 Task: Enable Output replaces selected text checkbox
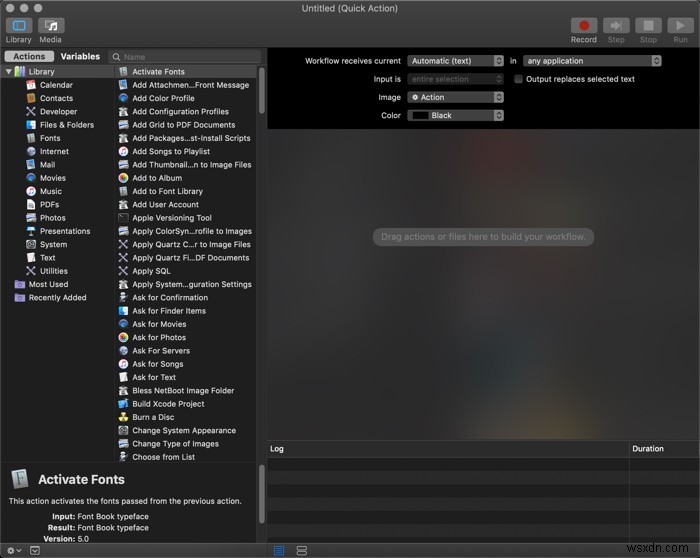tap(518, 79)
